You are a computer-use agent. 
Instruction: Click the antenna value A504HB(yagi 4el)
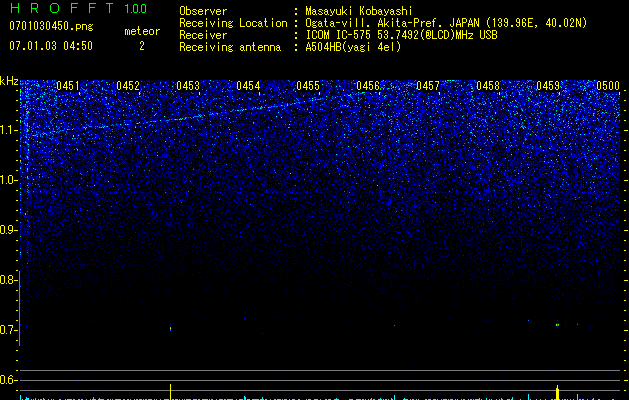point(353,47)
